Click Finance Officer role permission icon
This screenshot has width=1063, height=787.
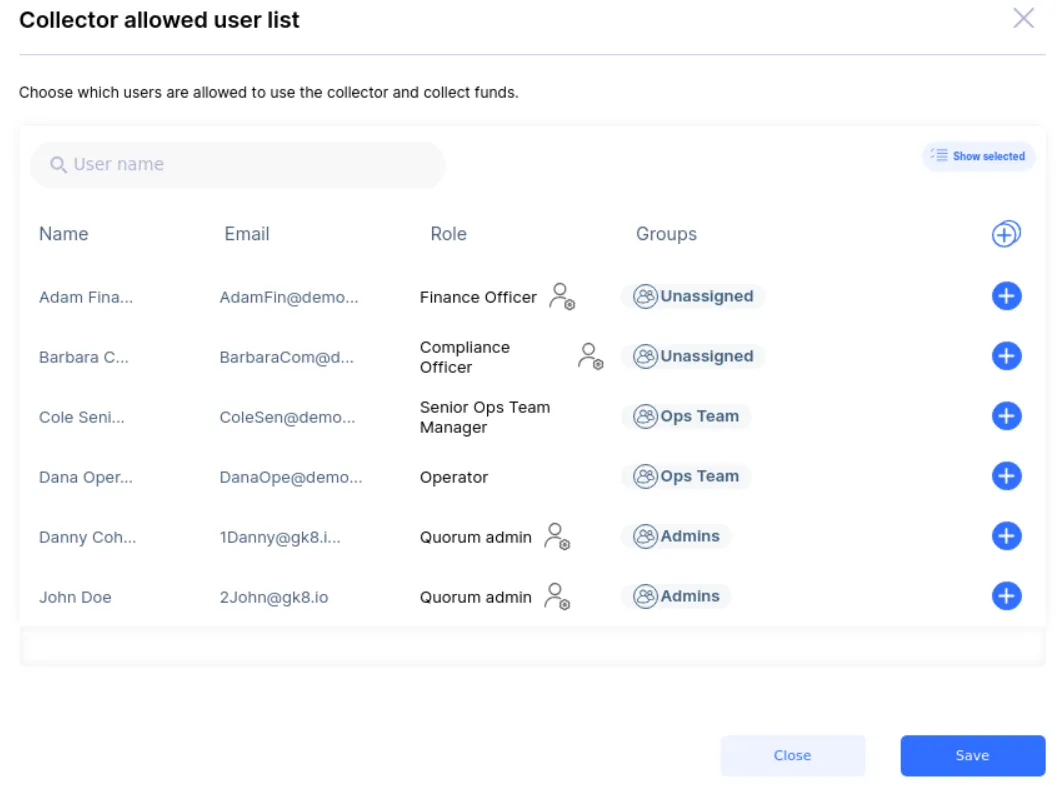(562, 297)
